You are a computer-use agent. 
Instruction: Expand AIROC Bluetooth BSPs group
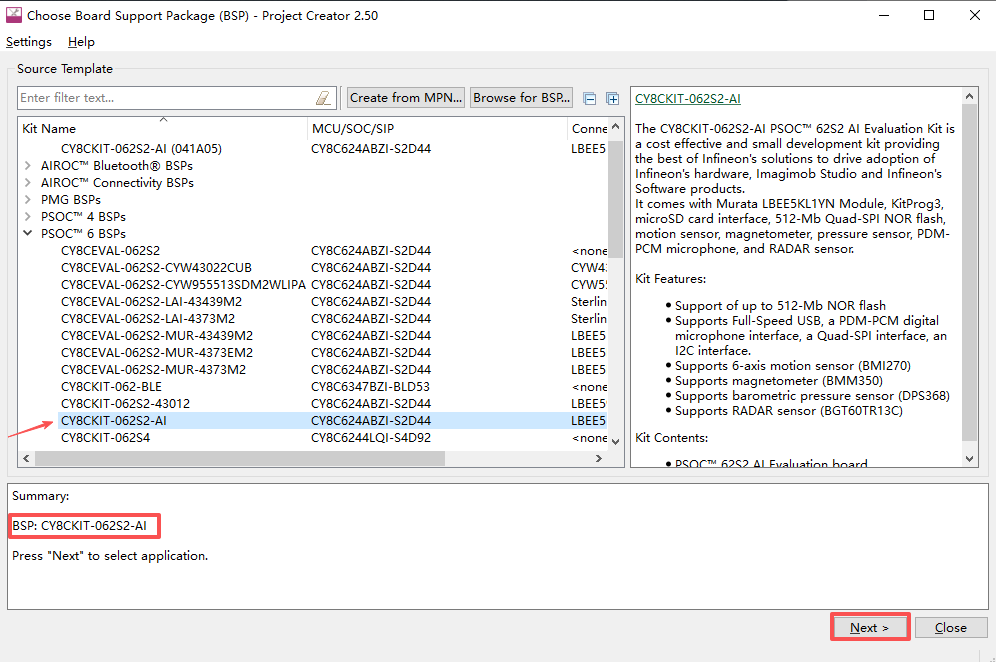click(x=28, y=166)
